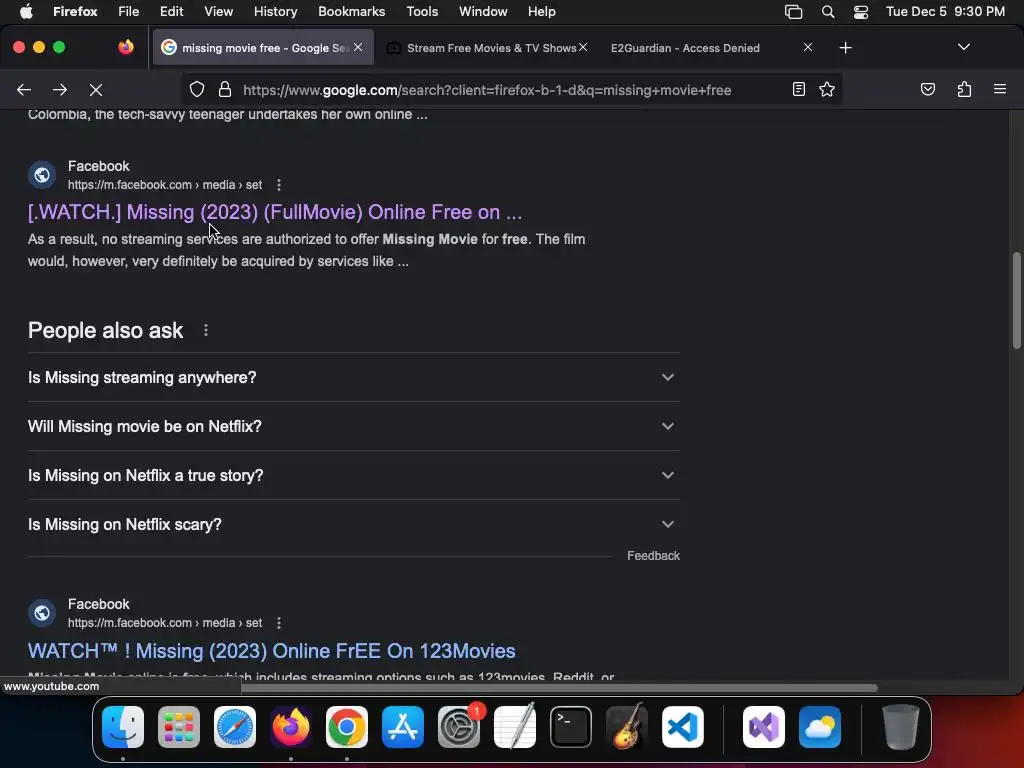The image size is (1024, 768).
Task: Open GarageBand from the Dock
Action: [627, 727]
